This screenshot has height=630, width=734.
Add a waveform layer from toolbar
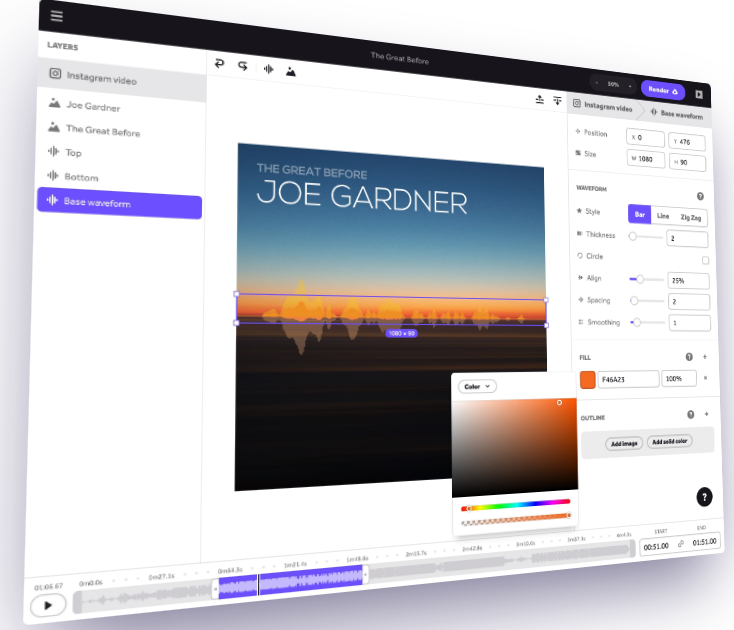(x=268, y=69)
